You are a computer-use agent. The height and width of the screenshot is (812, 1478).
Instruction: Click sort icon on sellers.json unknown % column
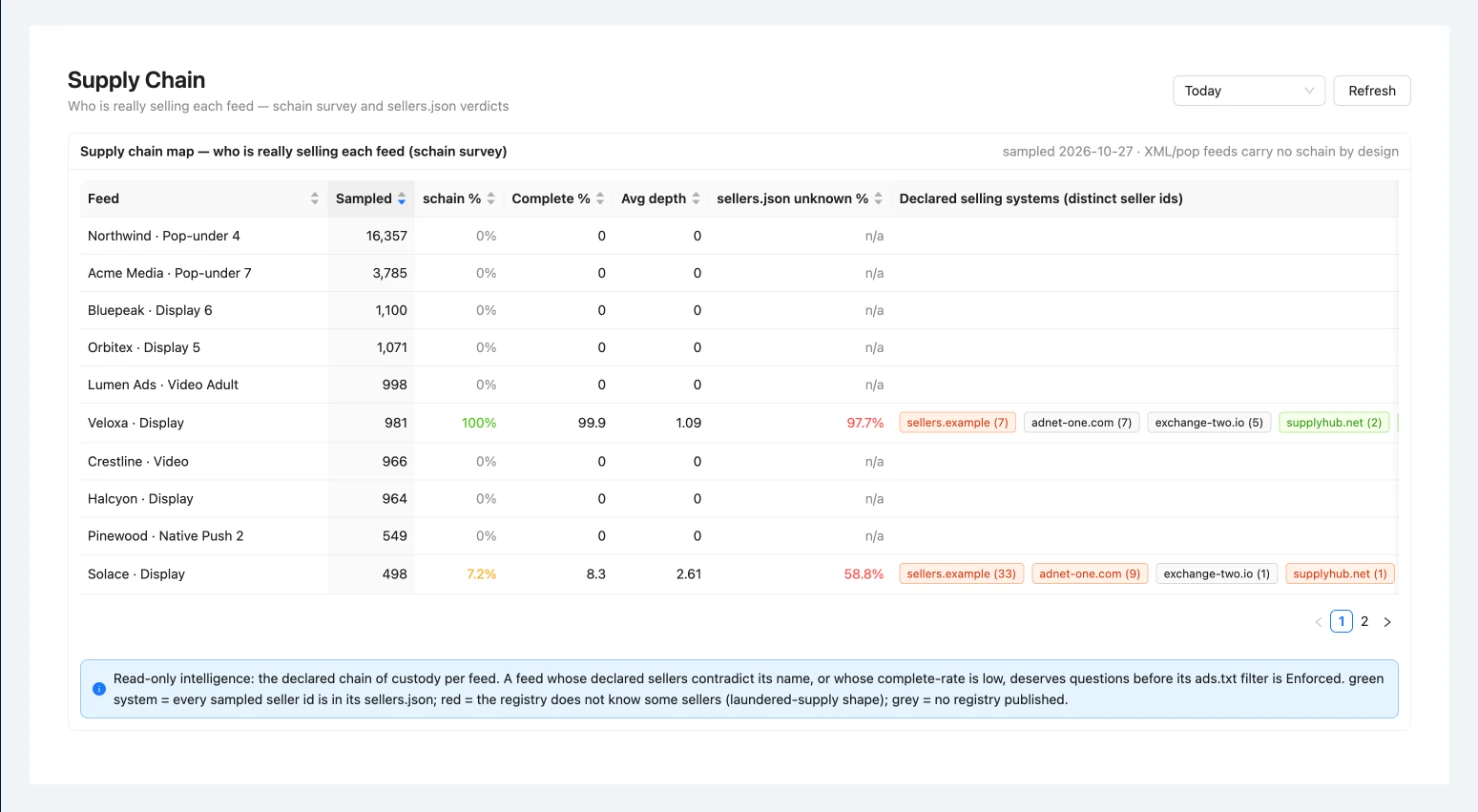point(878,199)
